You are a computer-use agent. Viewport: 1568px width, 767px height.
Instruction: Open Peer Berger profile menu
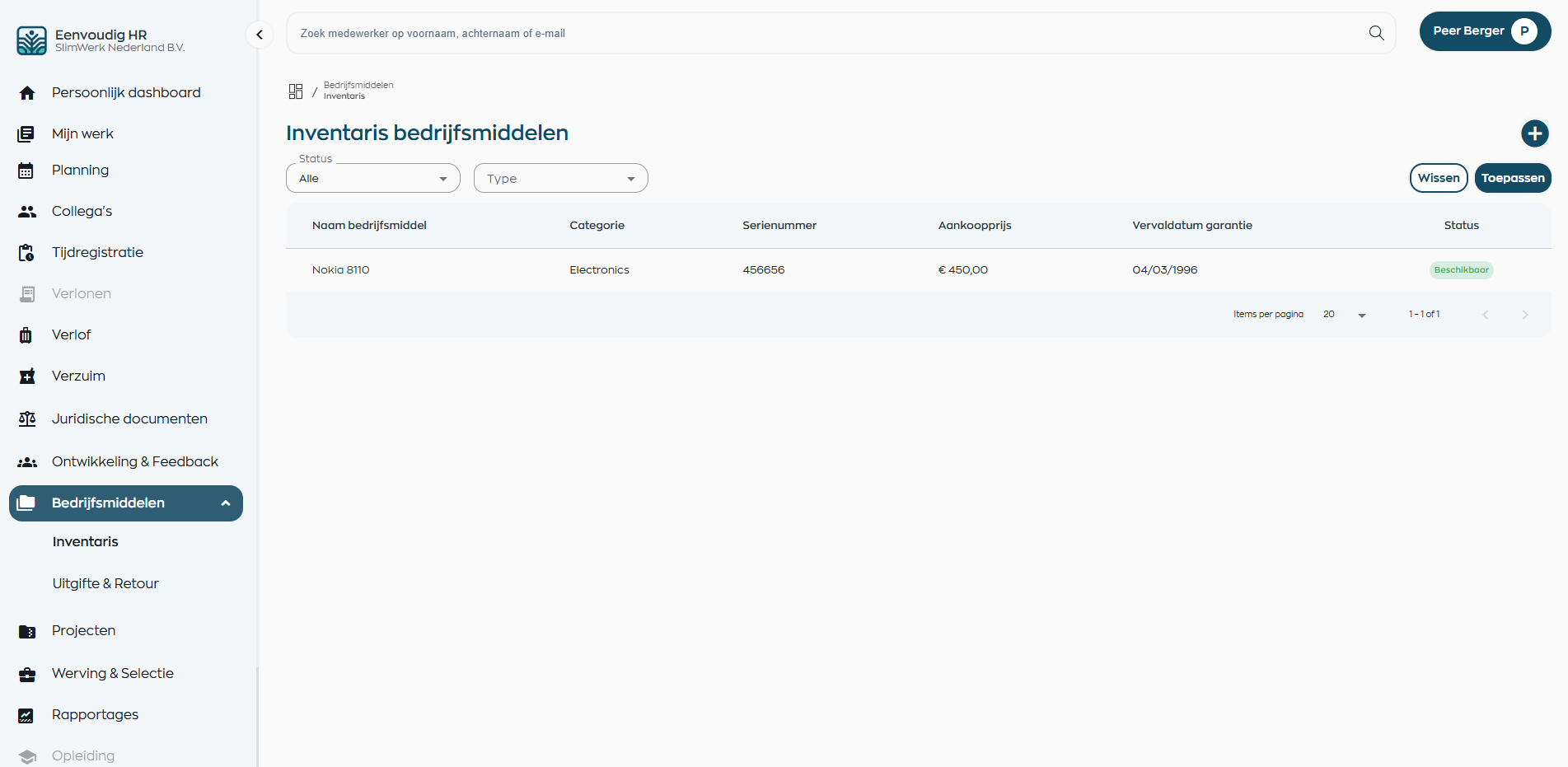[1484, 31]
